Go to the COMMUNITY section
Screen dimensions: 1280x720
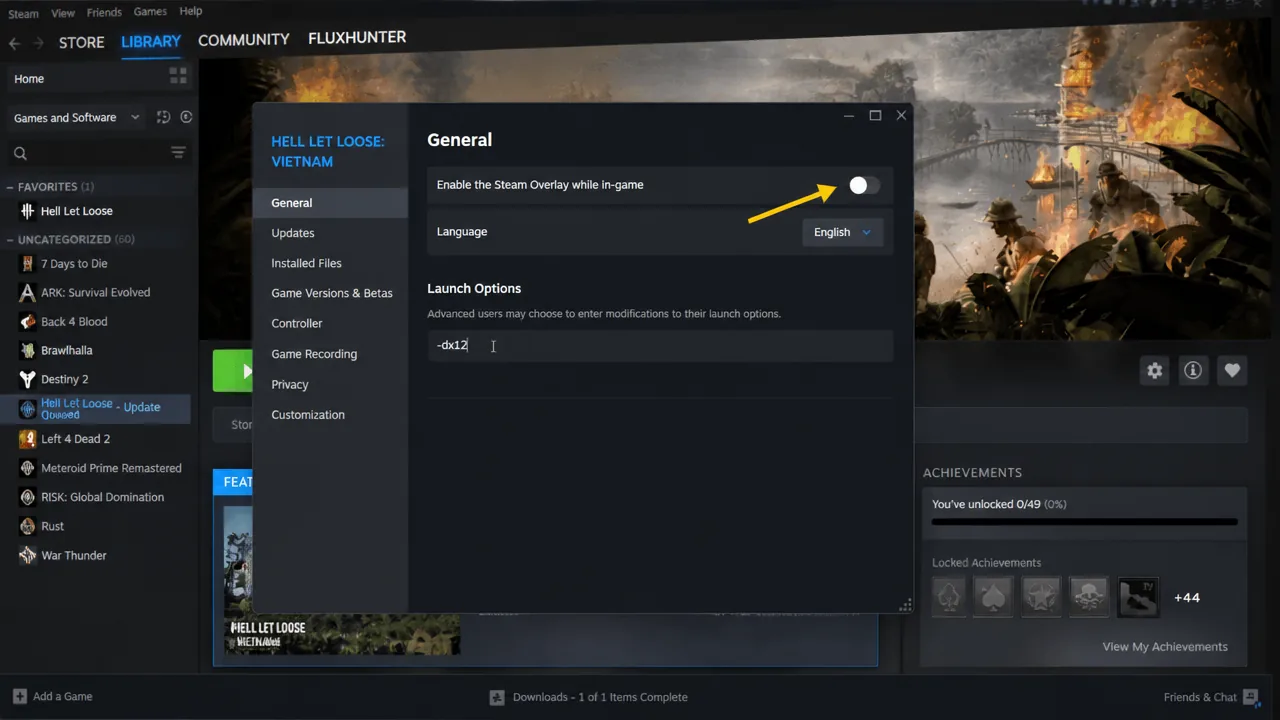click(244, 40)
